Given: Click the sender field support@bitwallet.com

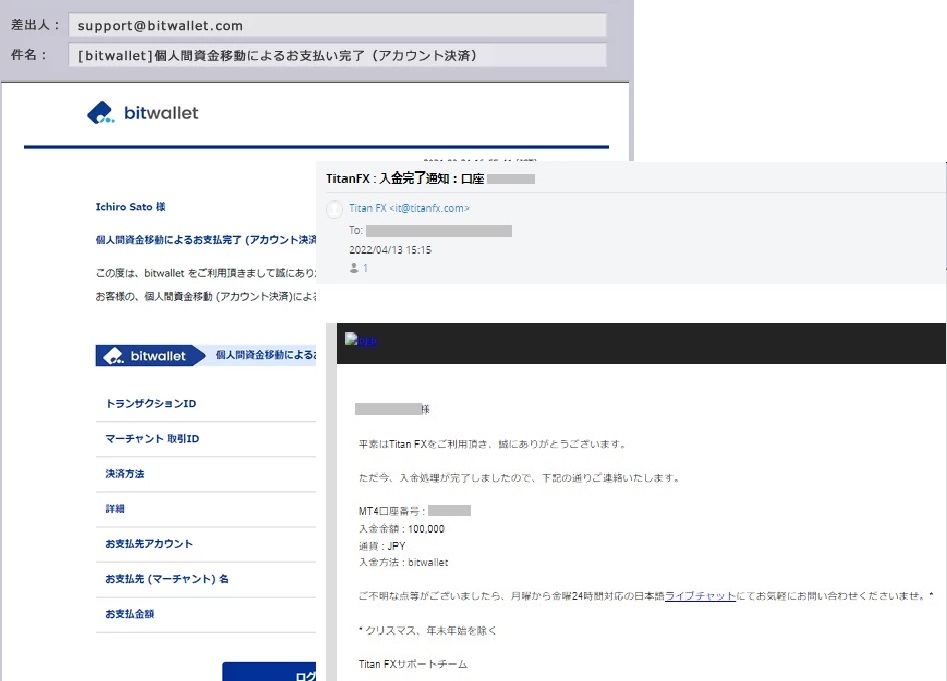Looking at the screenshot, I should click(x=337, y=25).
